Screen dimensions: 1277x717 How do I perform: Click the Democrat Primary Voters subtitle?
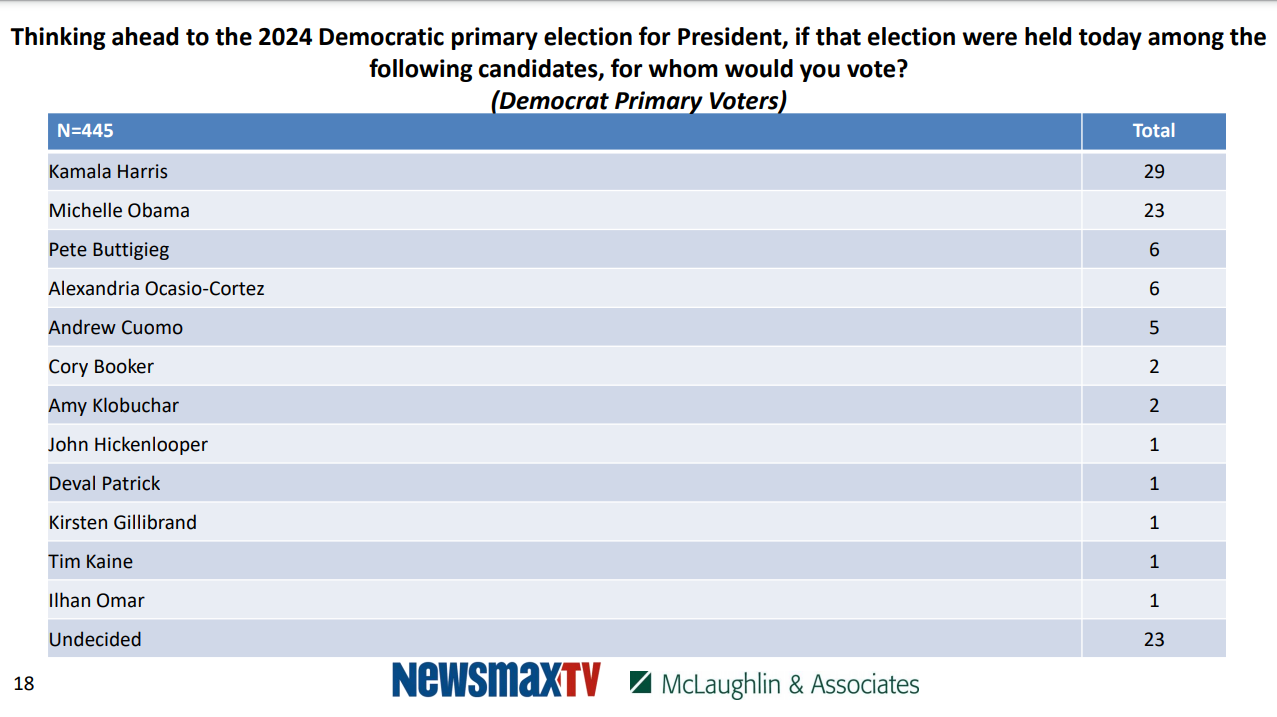(x=638, y=101)
